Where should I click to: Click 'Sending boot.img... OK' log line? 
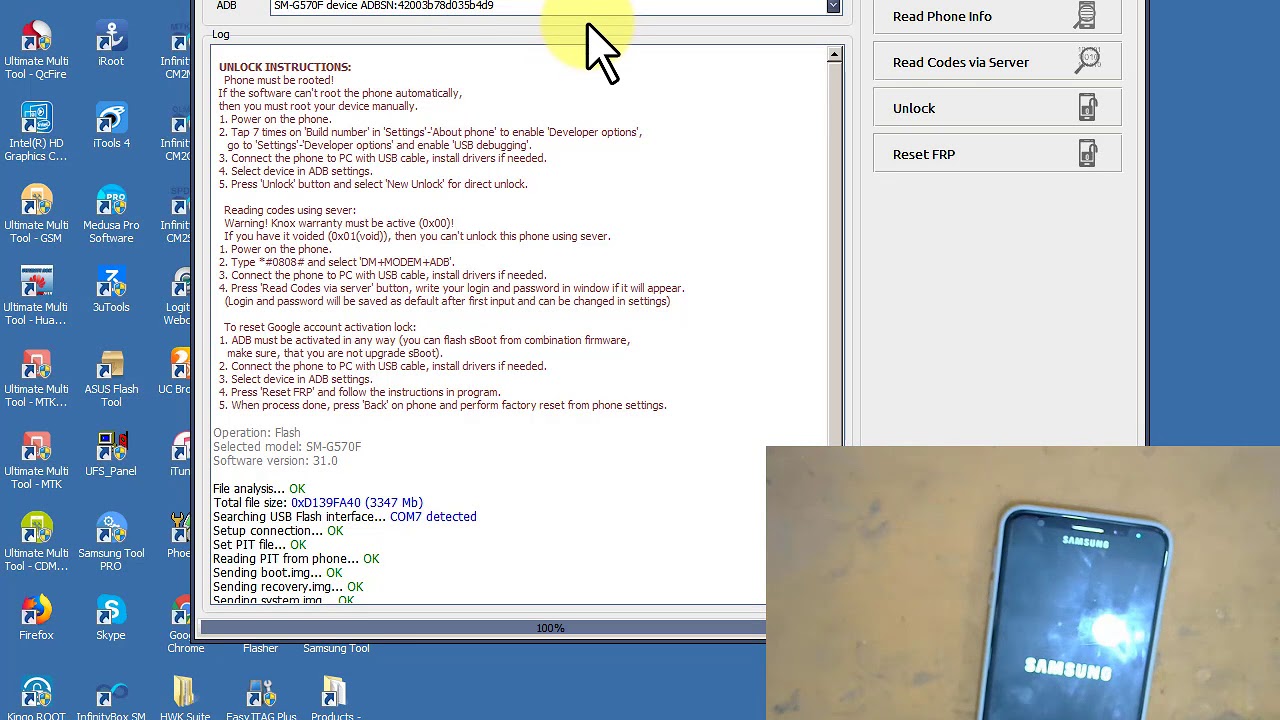(x=278, y=573)
